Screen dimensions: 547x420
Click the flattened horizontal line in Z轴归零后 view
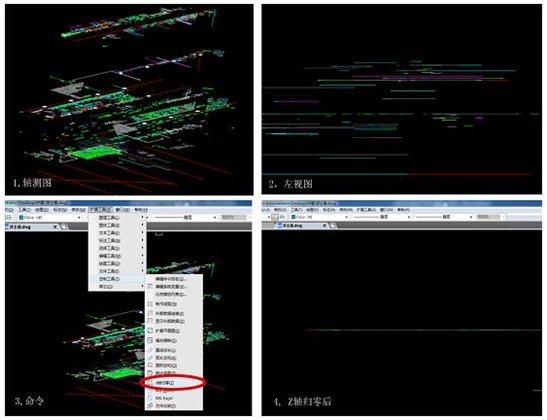point(423,330)
